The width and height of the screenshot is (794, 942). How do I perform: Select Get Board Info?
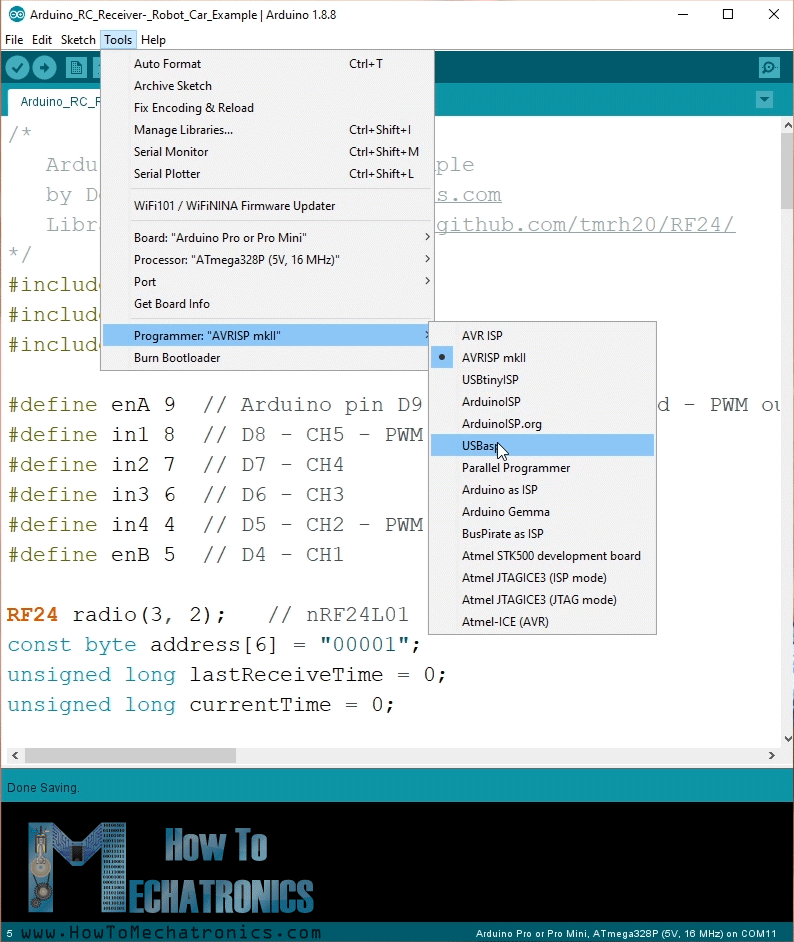tap(172, 304)
